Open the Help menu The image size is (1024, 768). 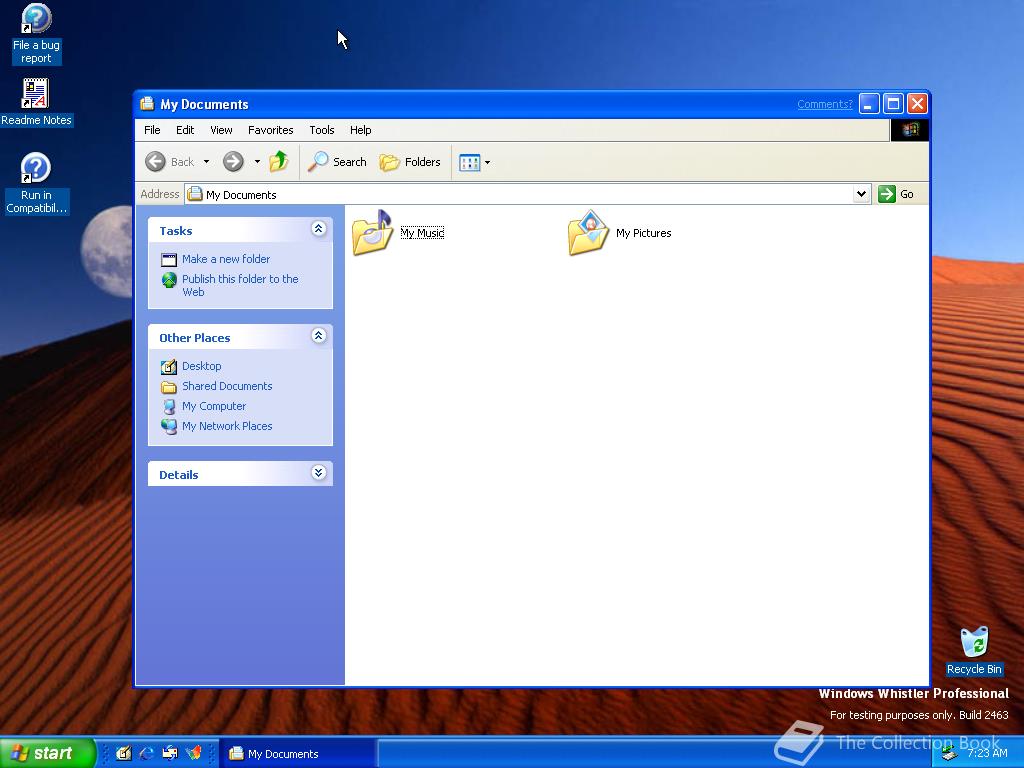360,130
